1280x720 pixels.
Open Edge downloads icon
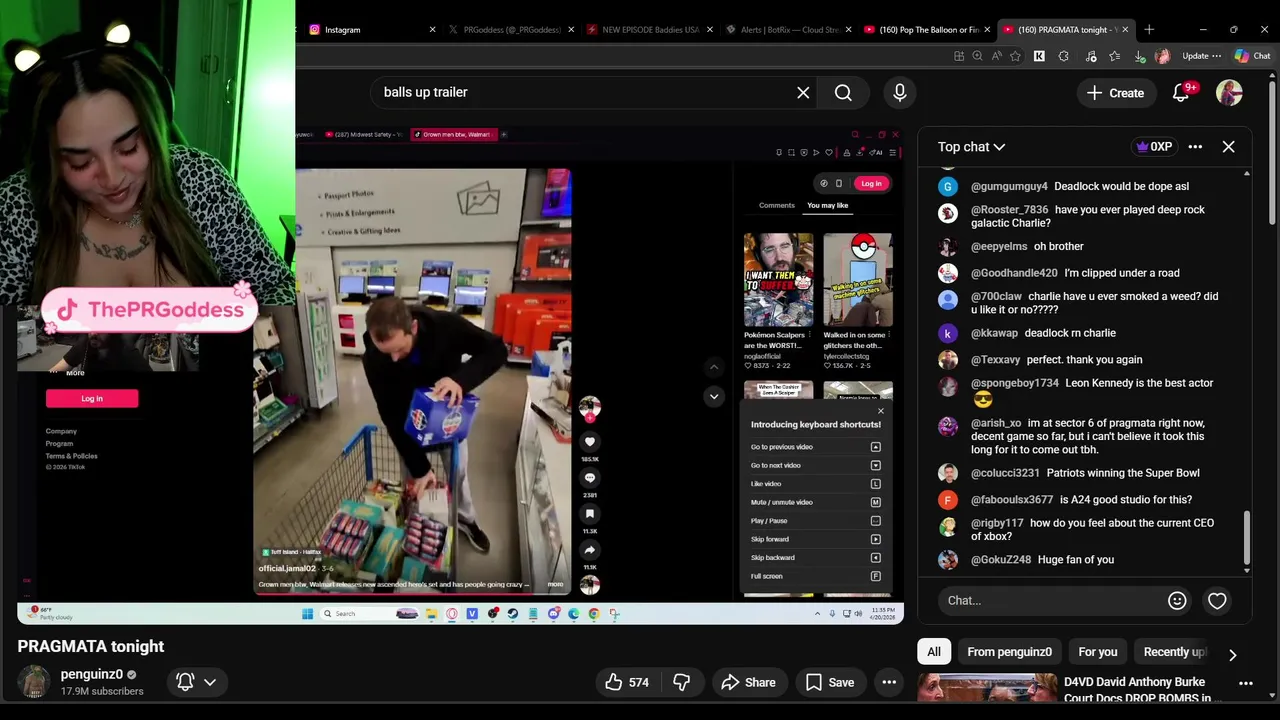click(x=1140, y=56)
